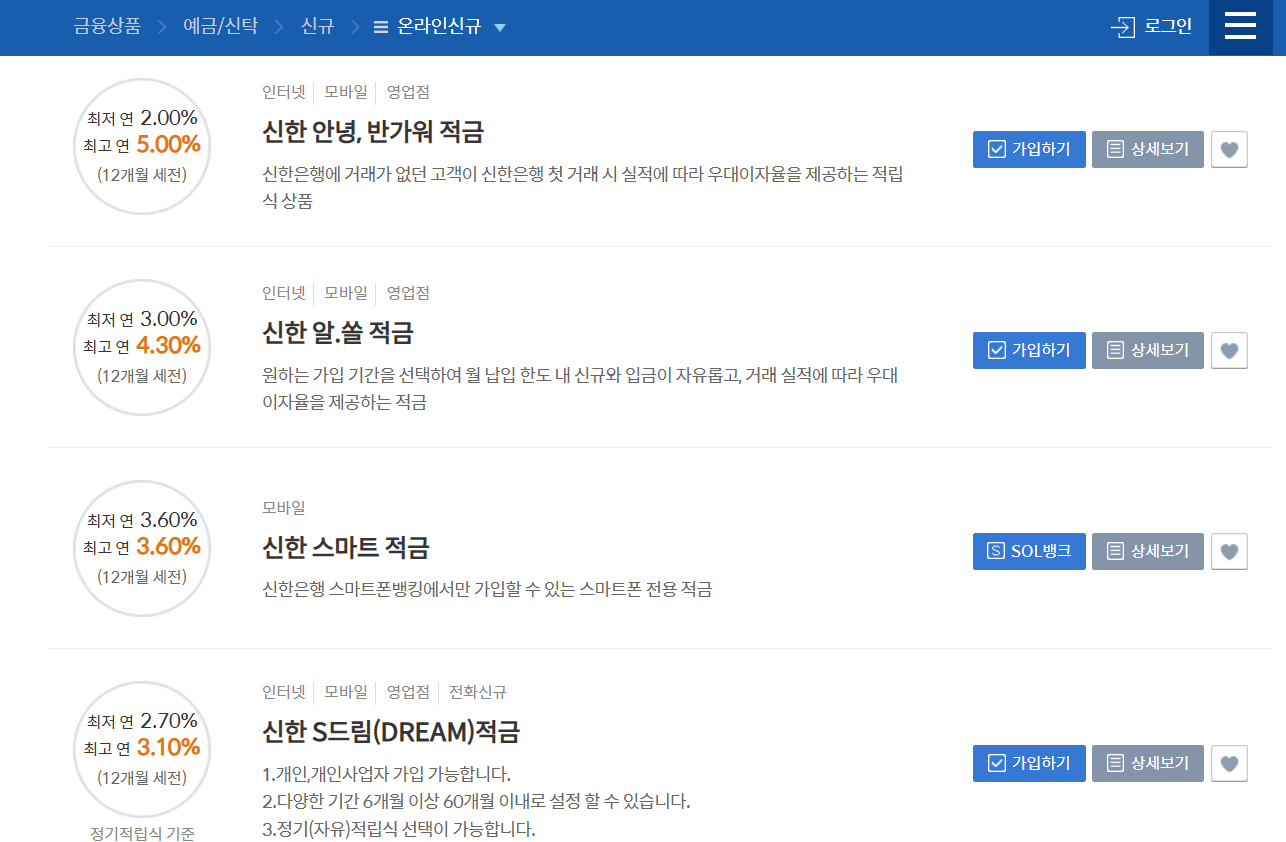The height and width of the screenshot is (842, 1286).
Task: Click 상세보기 for 신한 S드림(DREAM)적금
Action: click(x=1148, y=763)
